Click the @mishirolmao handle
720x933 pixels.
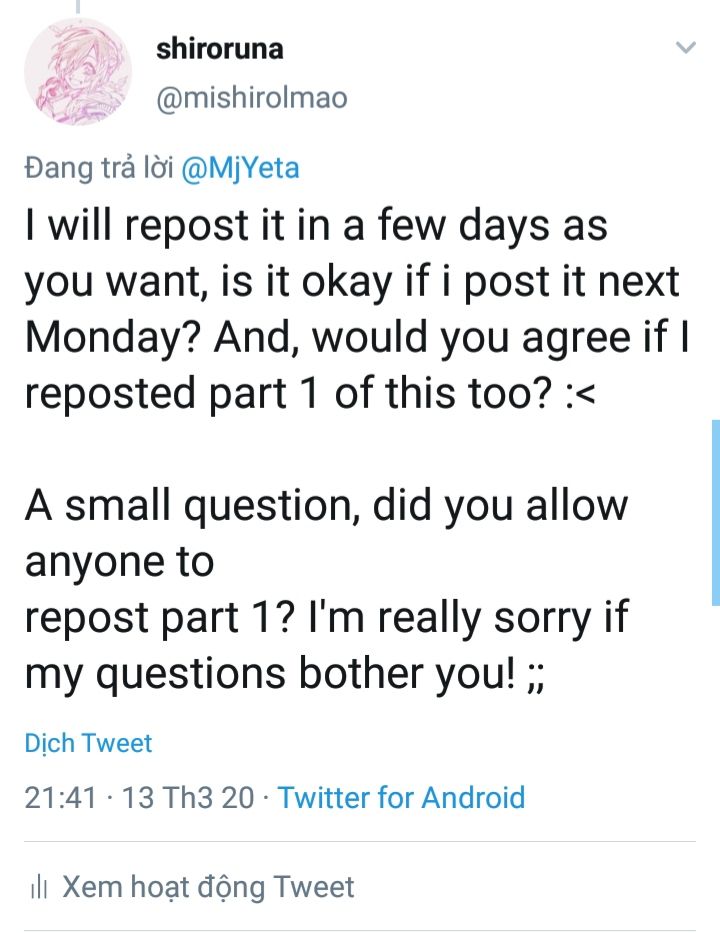(251, 99)
